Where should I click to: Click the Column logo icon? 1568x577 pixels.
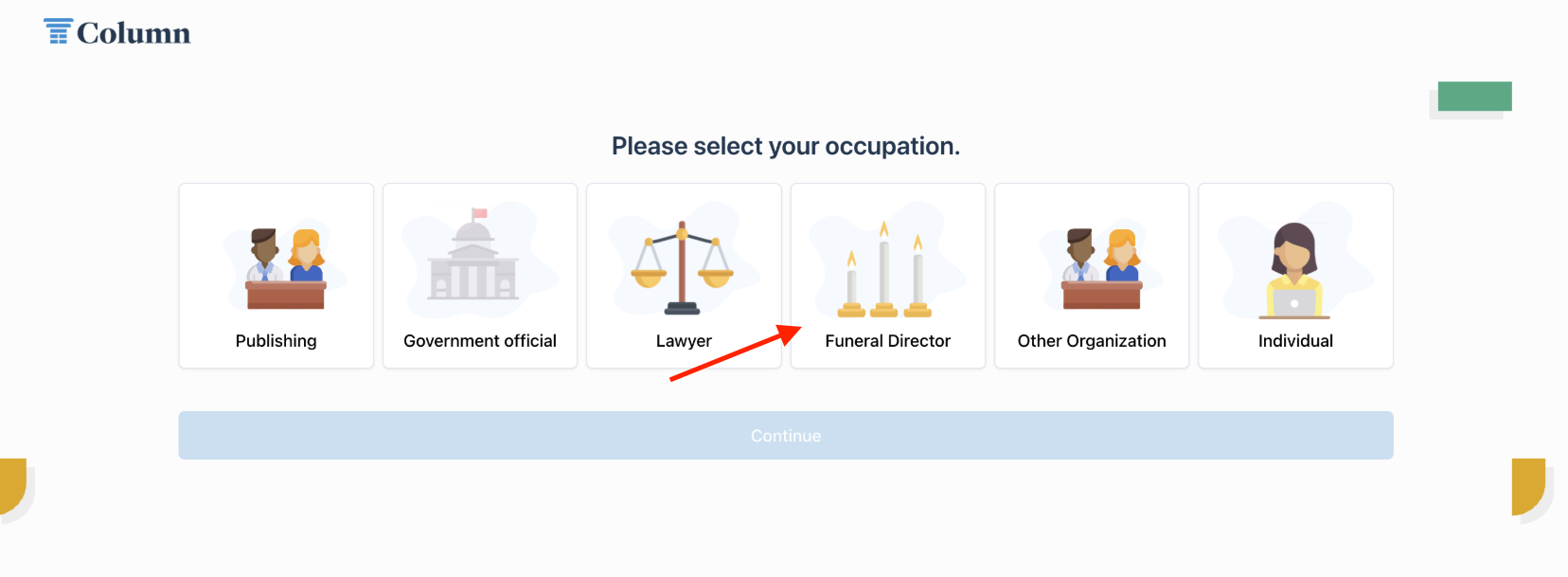pos(58,31)
